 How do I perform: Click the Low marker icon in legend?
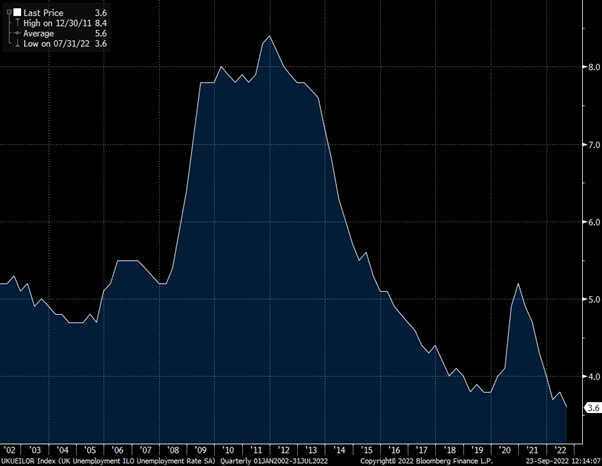coord(17,41)
